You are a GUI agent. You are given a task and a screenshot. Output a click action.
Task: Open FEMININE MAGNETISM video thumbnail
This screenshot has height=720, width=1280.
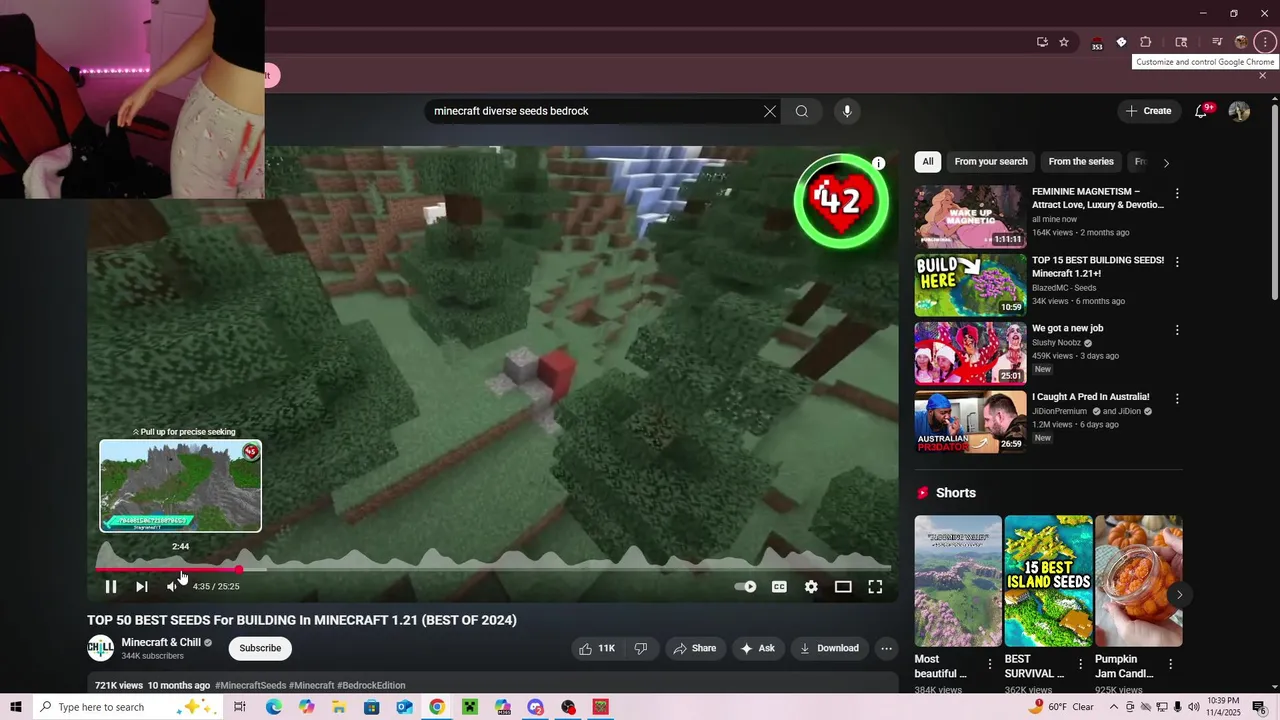click(970, 216)
